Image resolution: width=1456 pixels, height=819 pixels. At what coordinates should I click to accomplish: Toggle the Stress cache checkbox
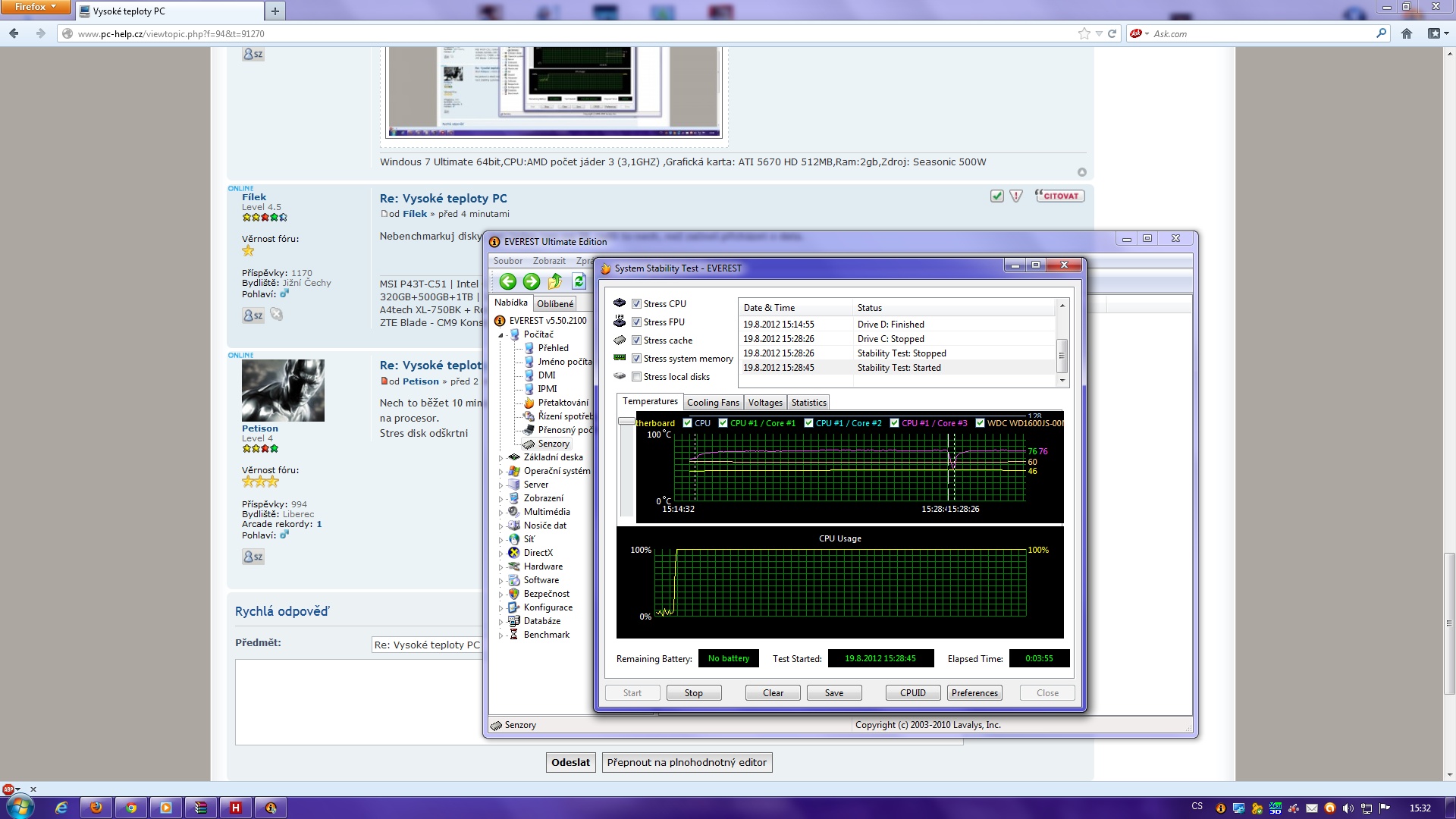point(637,340)
